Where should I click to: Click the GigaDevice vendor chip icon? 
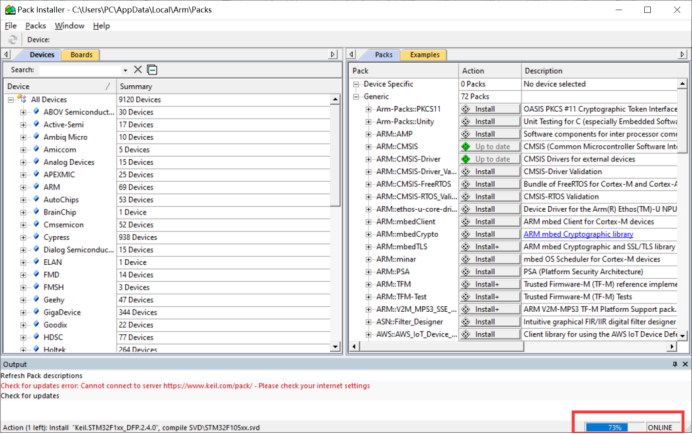tap(36, 312)
